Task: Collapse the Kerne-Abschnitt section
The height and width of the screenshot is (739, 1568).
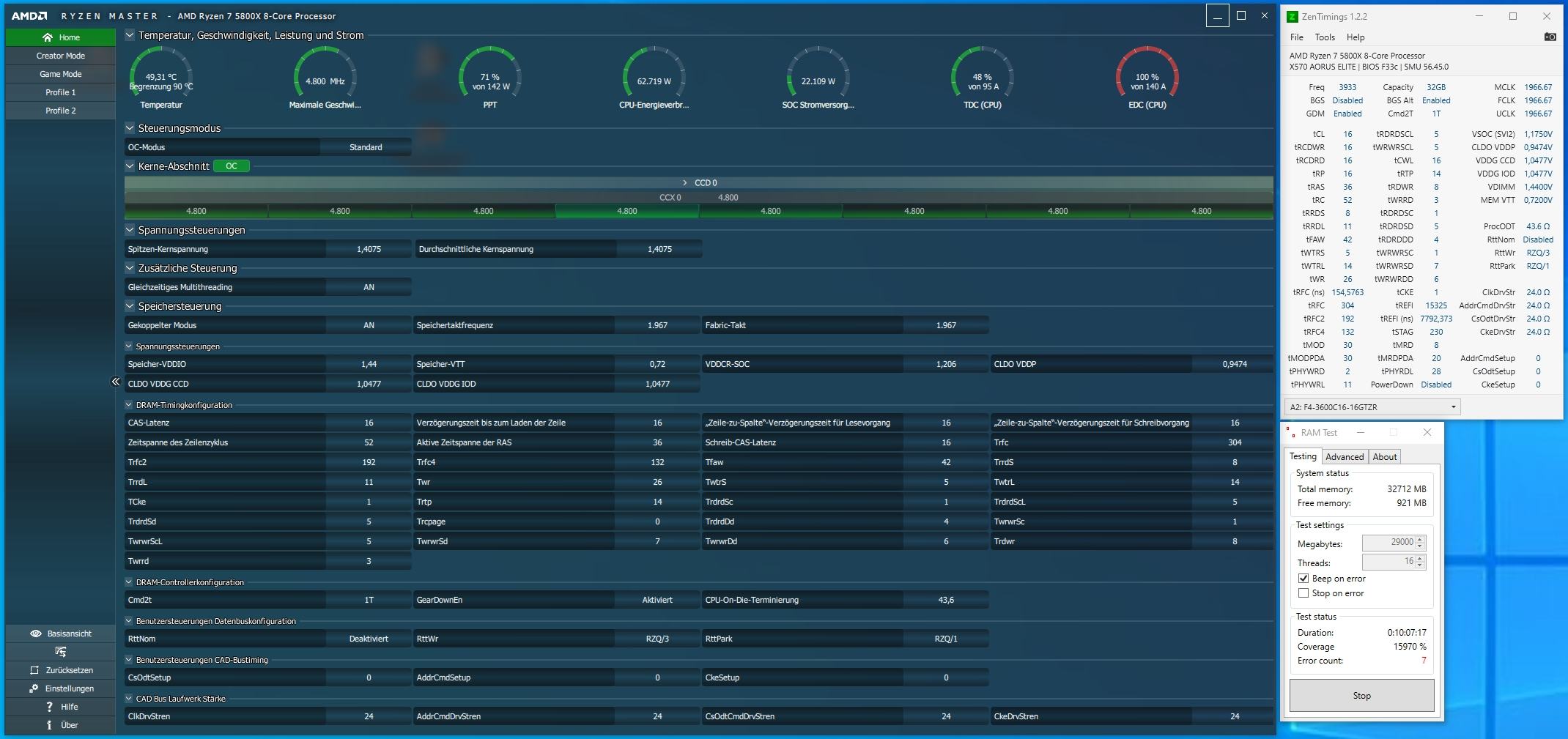Action: tap(130, 166)
